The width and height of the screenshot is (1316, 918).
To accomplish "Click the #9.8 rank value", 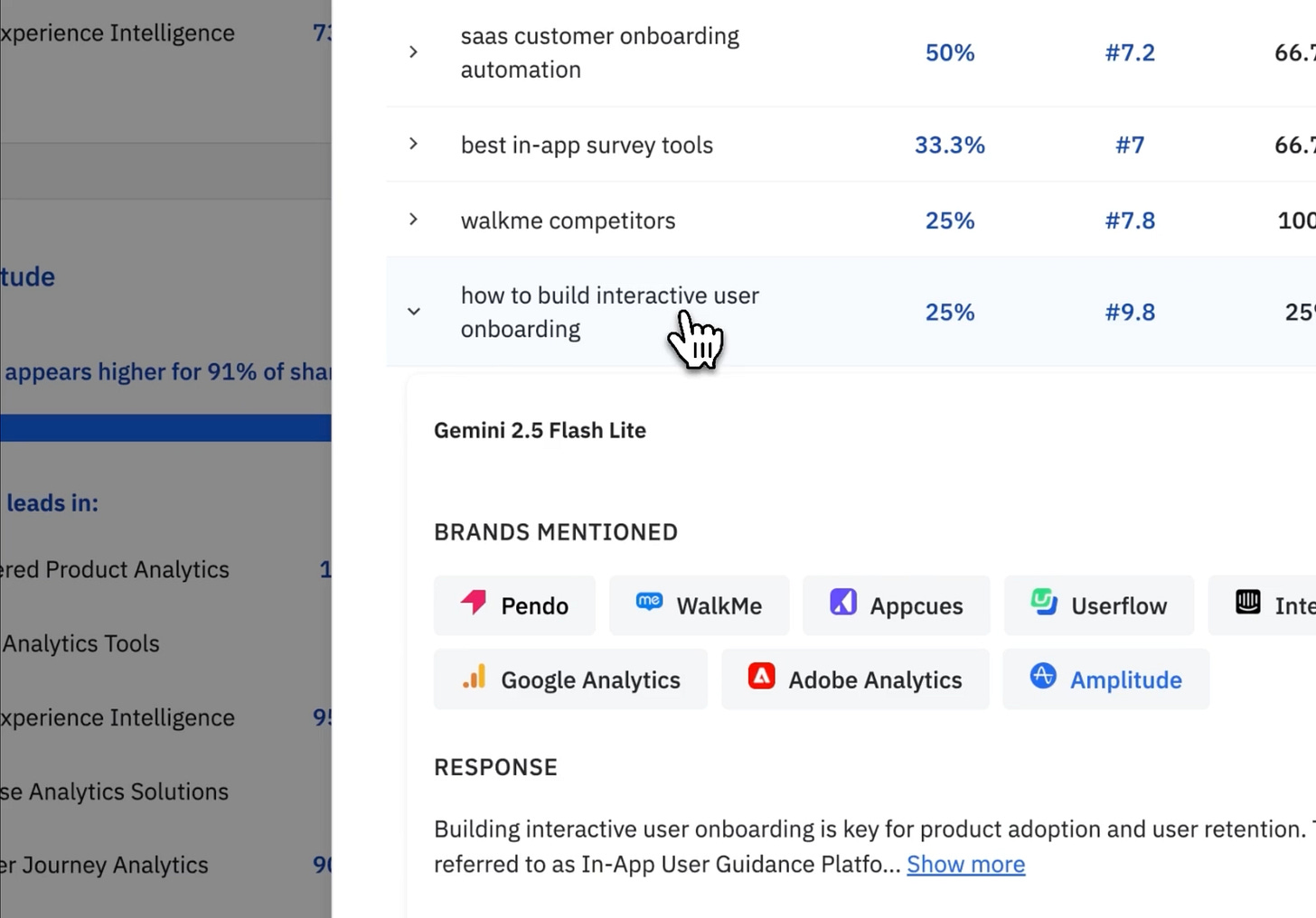I will [1130, 312].
